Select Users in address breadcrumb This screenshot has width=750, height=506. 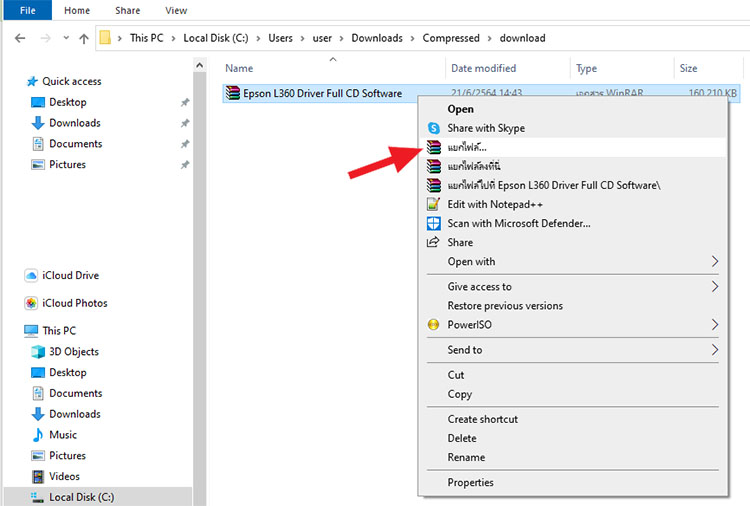click(x=280, y=38)
